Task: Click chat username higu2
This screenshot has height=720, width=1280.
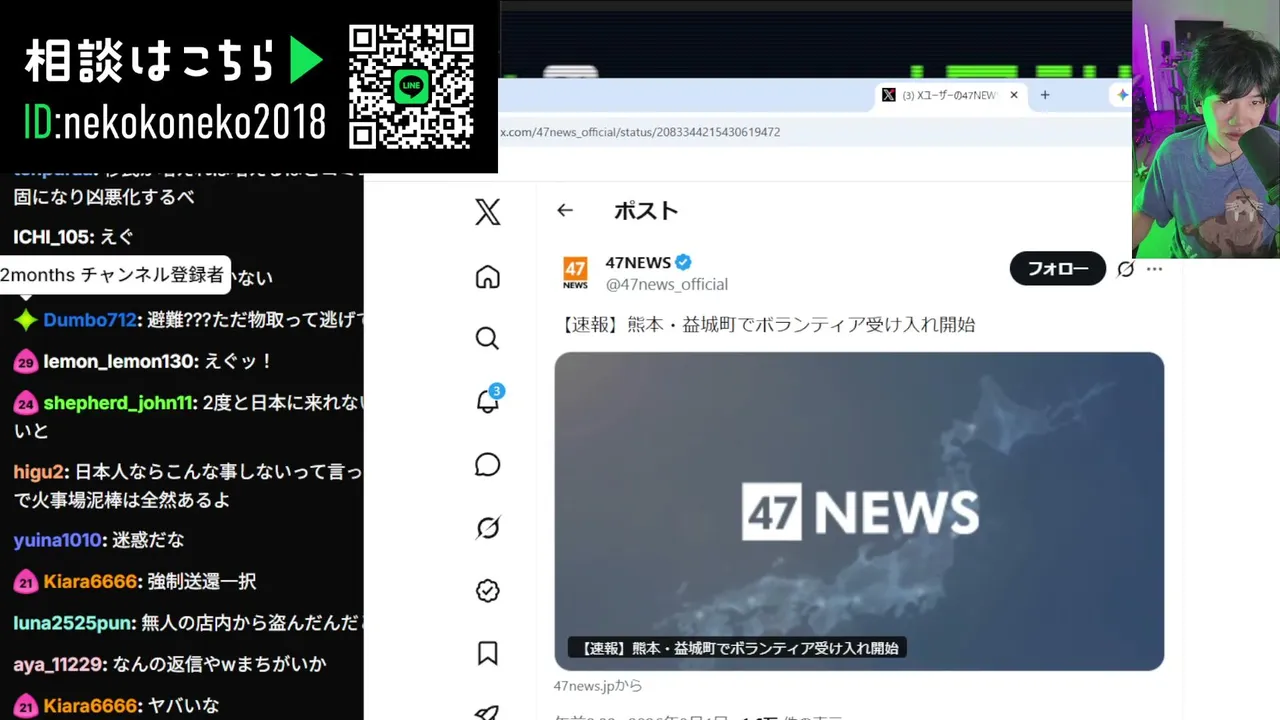Action: [39, 472]
